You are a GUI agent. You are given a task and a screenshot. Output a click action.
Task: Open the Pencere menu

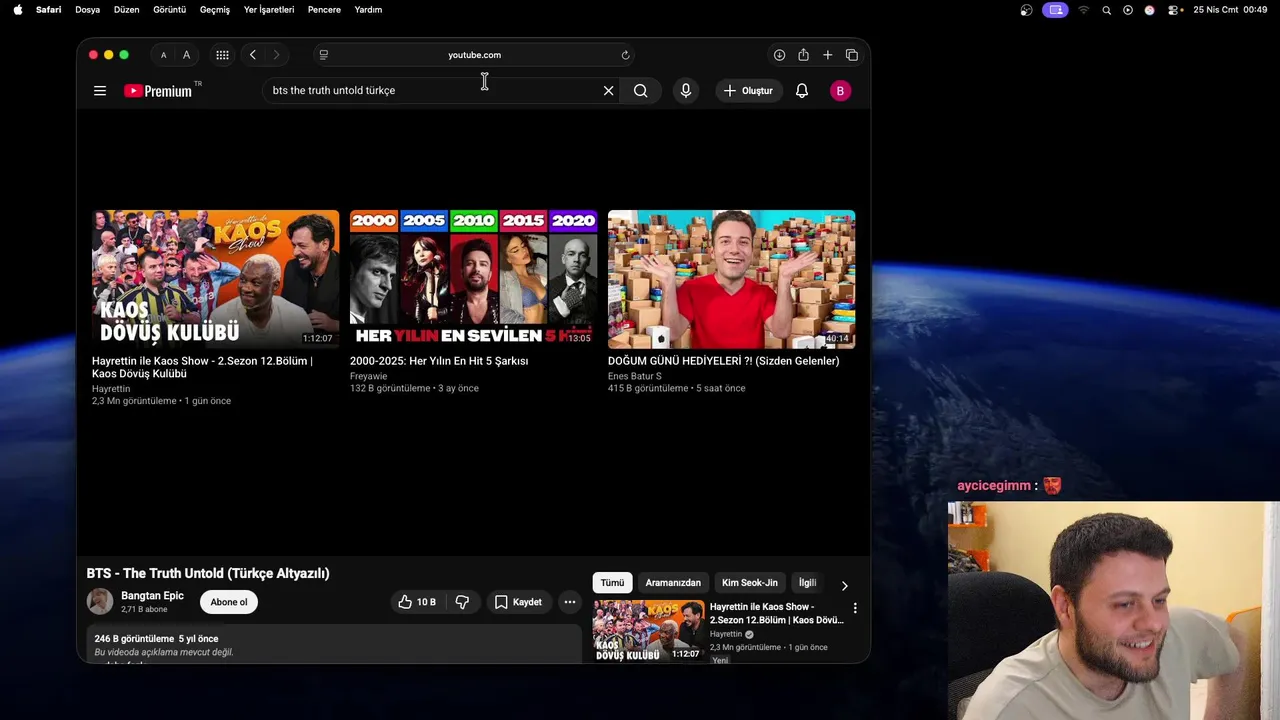coord(324,10)
